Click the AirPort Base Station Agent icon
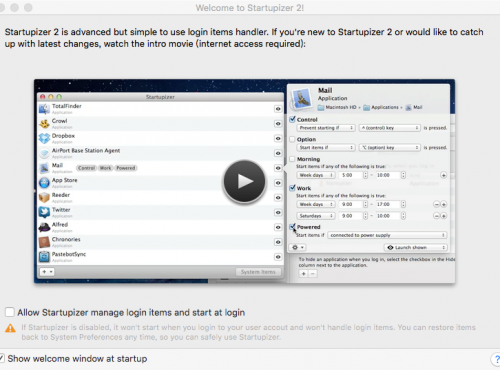500x370 pixels. (44, 153)
